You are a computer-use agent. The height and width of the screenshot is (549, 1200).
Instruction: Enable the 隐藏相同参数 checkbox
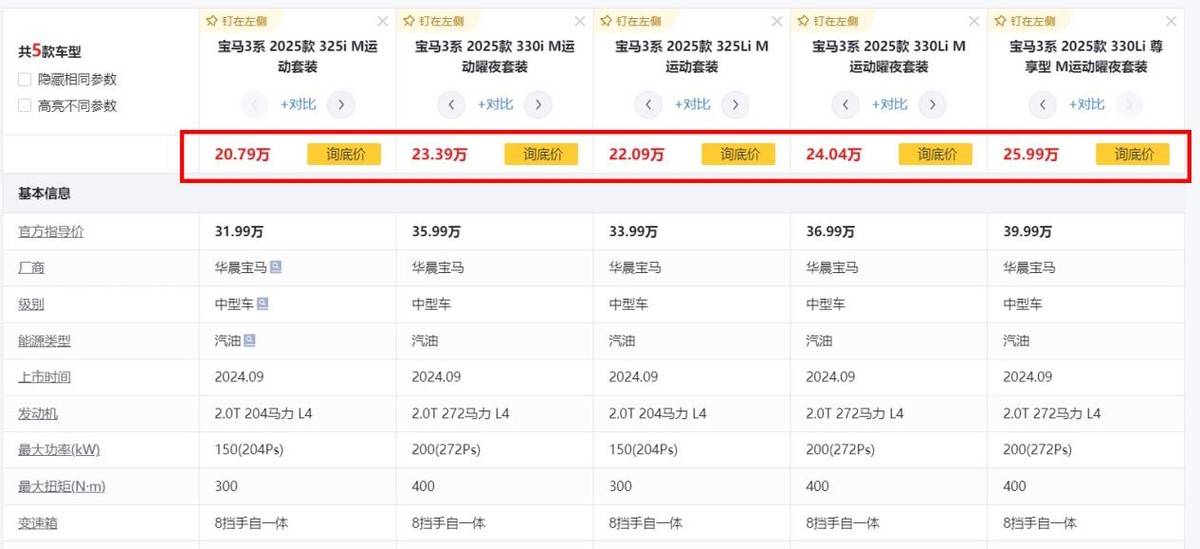pyautogui.click(x=24, y=79)
